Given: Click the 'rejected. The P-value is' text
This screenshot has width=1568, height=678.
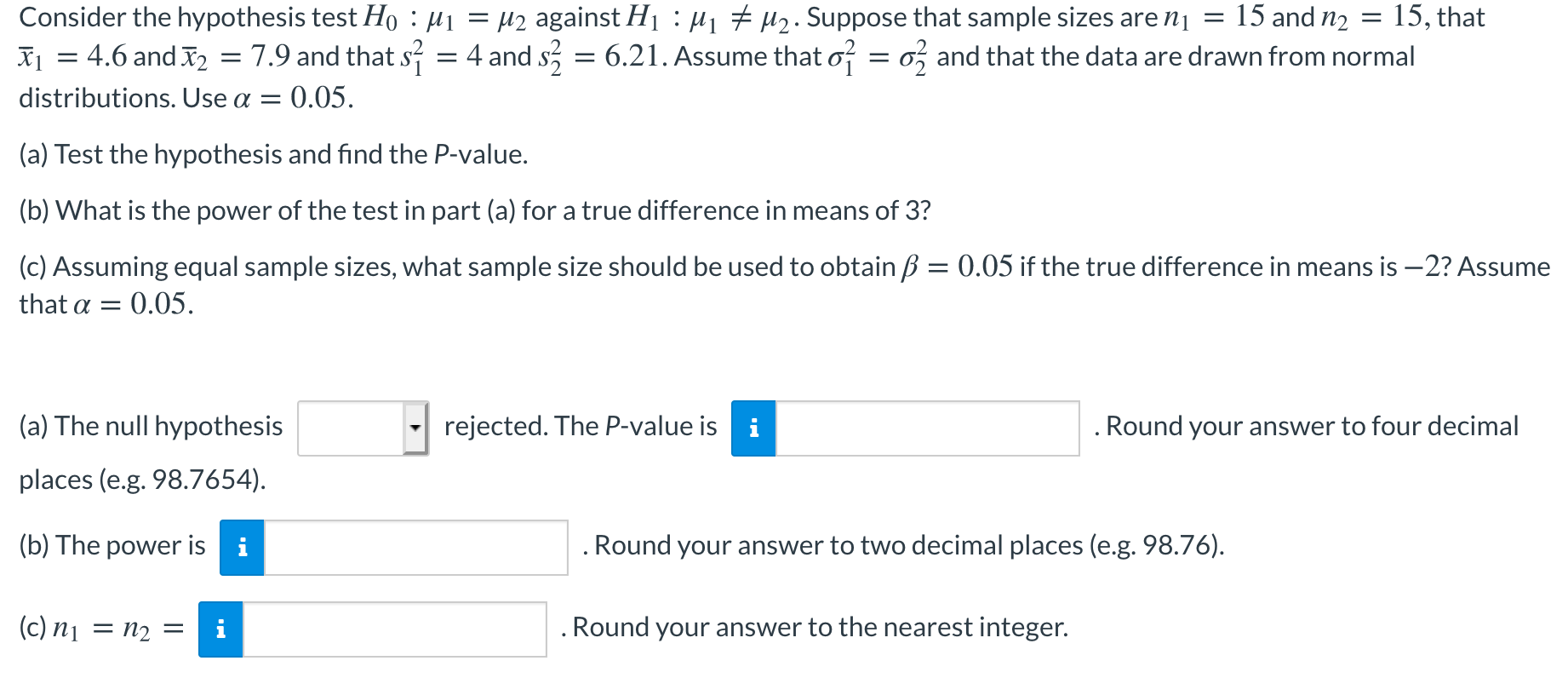Looking at the screenshot, I should [581, 426].
